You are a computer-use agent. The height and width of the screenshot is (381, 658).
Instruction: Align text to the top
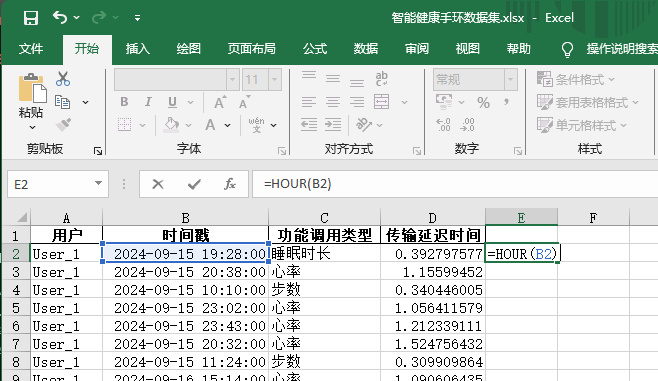coord(309,76)
